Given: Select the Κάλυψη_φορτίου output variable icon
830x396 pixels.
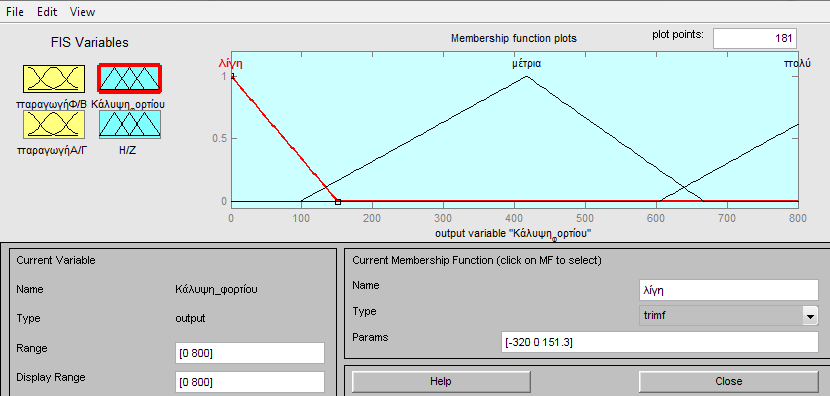Looking at the screenshot, I should click(130, 78).
